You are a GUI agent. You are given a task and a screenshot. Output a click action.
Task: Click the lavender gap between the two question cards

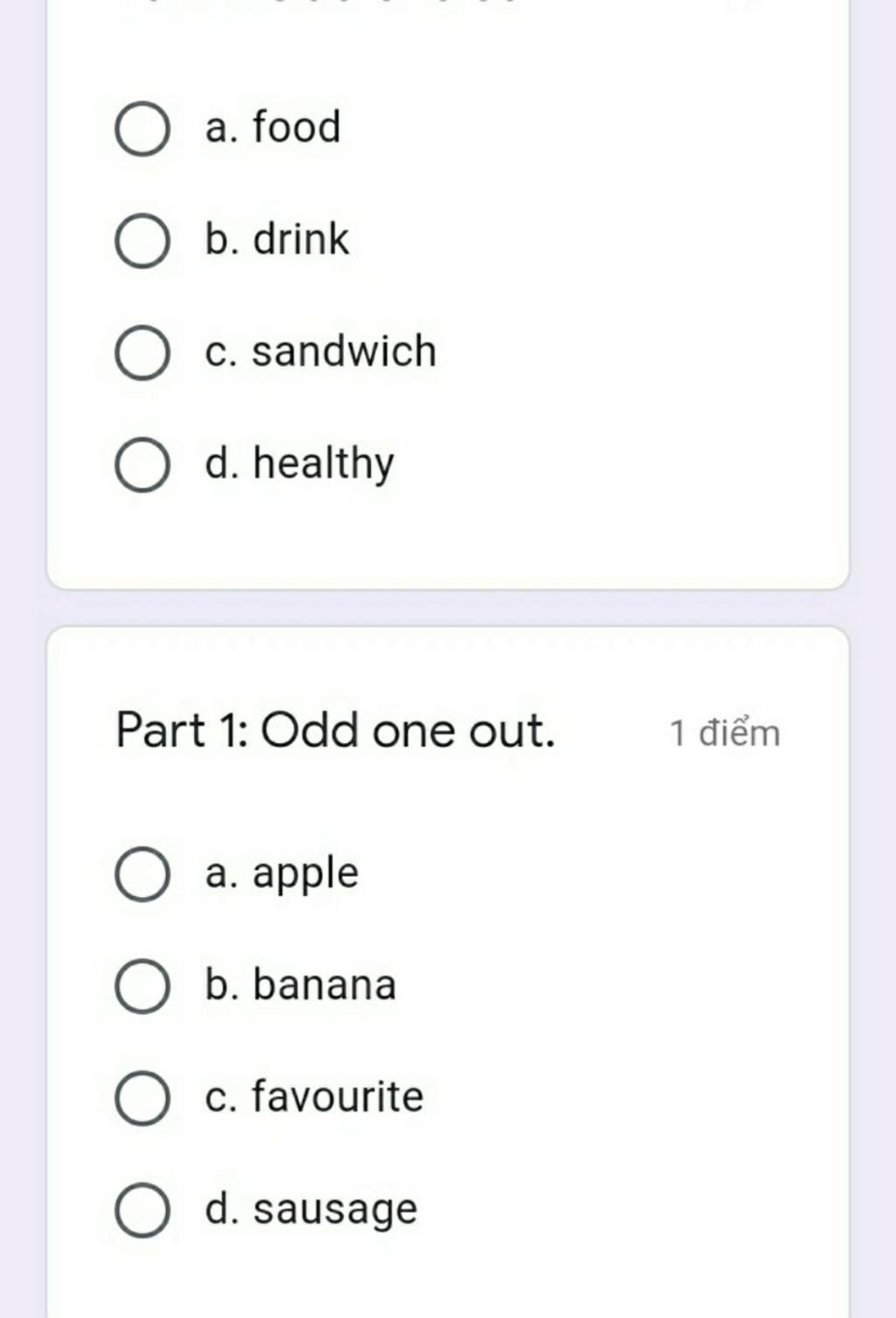448,607
